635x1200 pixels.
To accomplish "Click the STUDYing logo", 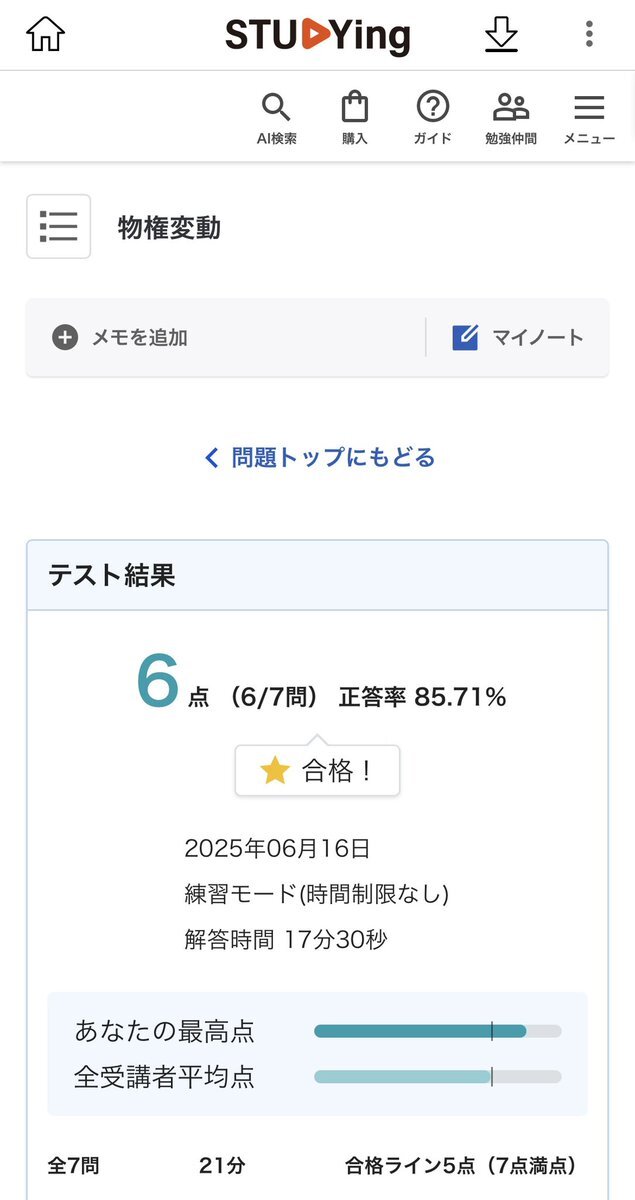I will (318, 36).
